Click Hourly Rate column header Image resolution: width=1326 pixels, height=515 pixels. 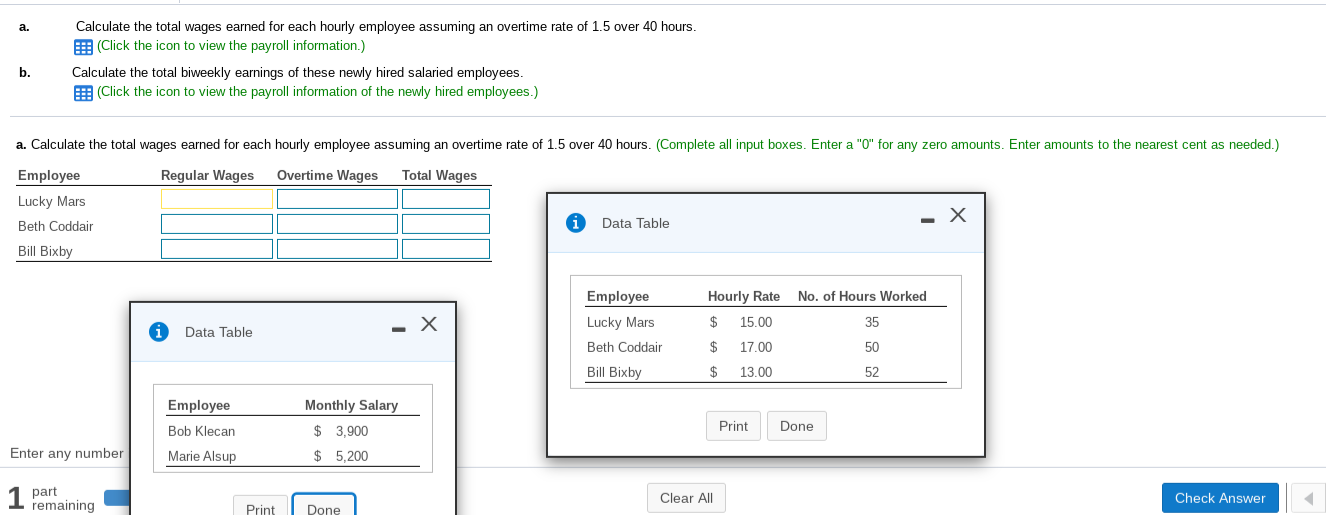point(744,296)
